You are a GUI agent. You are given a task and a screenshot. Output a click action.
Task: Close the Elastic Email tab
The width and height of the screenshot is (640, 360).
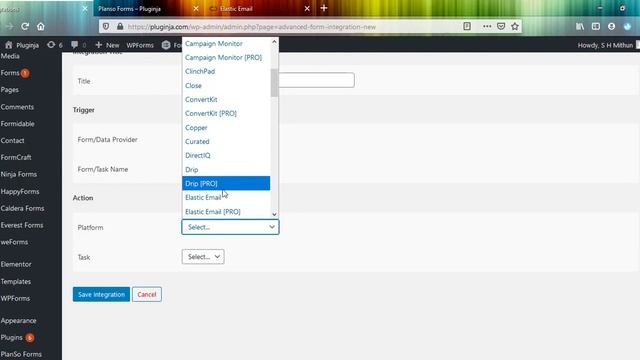[307, 9]
